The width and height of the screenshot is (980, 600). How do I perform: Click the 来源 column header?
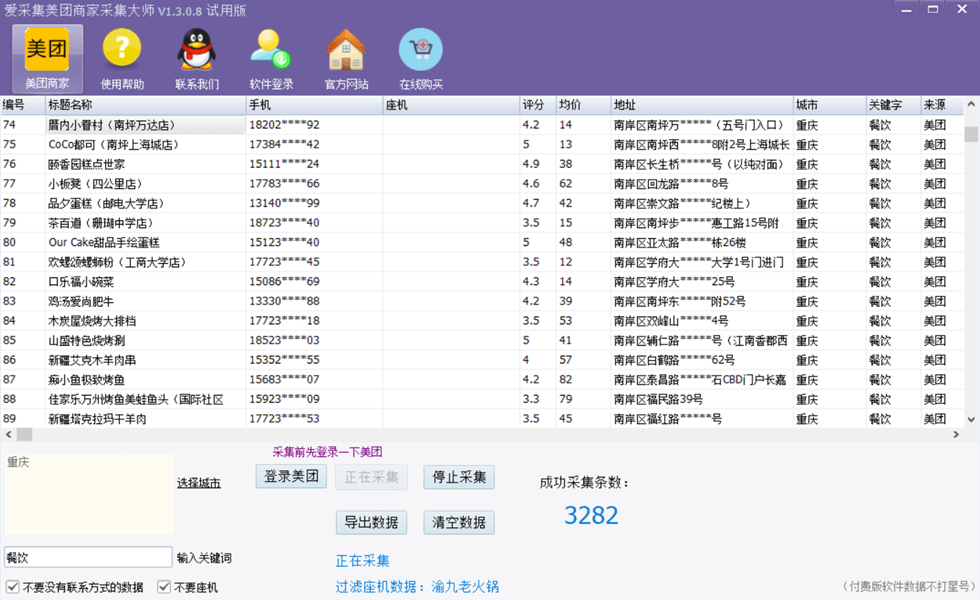(x=942, y=105)
